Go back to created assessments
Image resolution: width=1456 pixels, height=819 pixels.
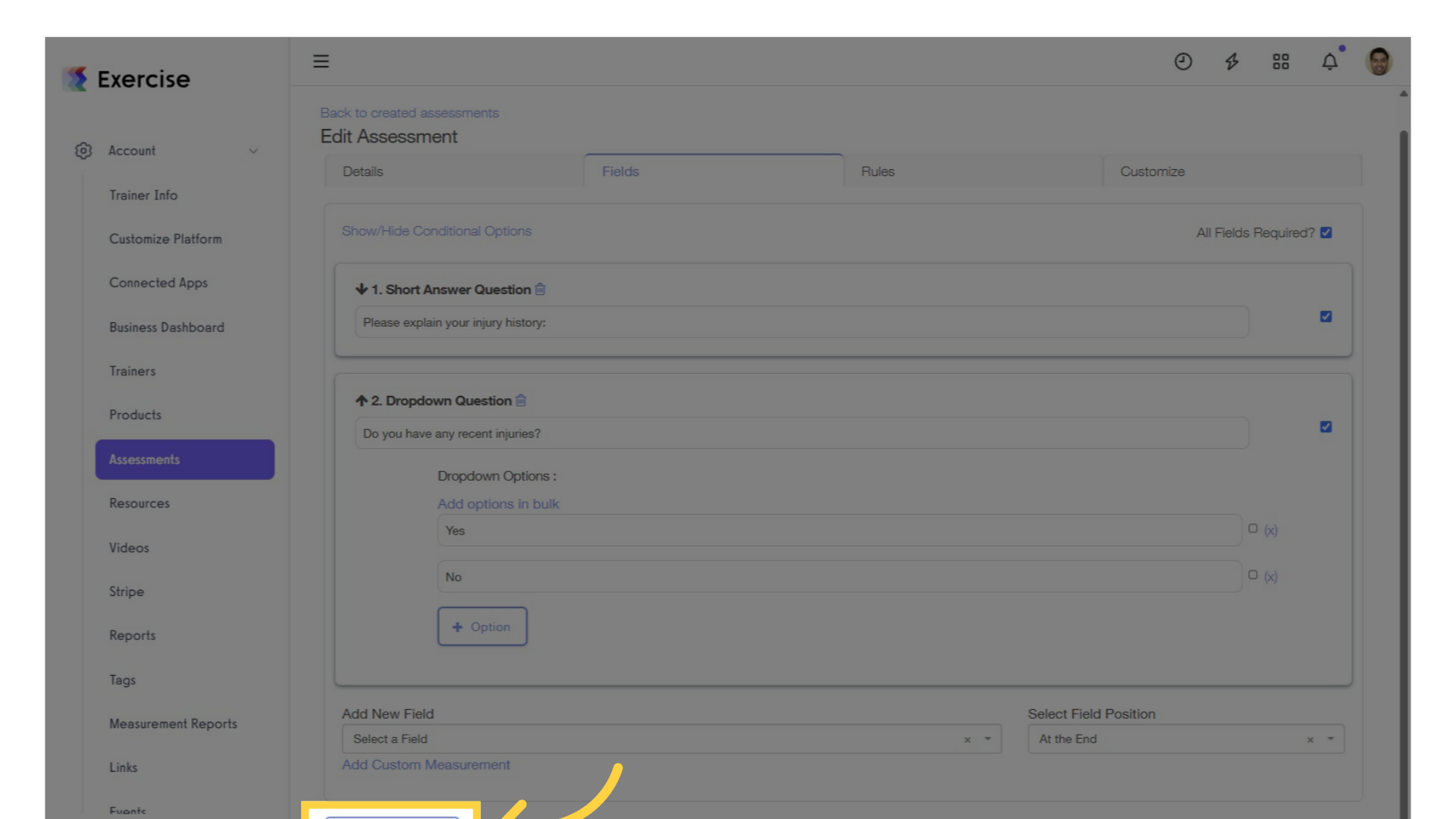[409, 113]
